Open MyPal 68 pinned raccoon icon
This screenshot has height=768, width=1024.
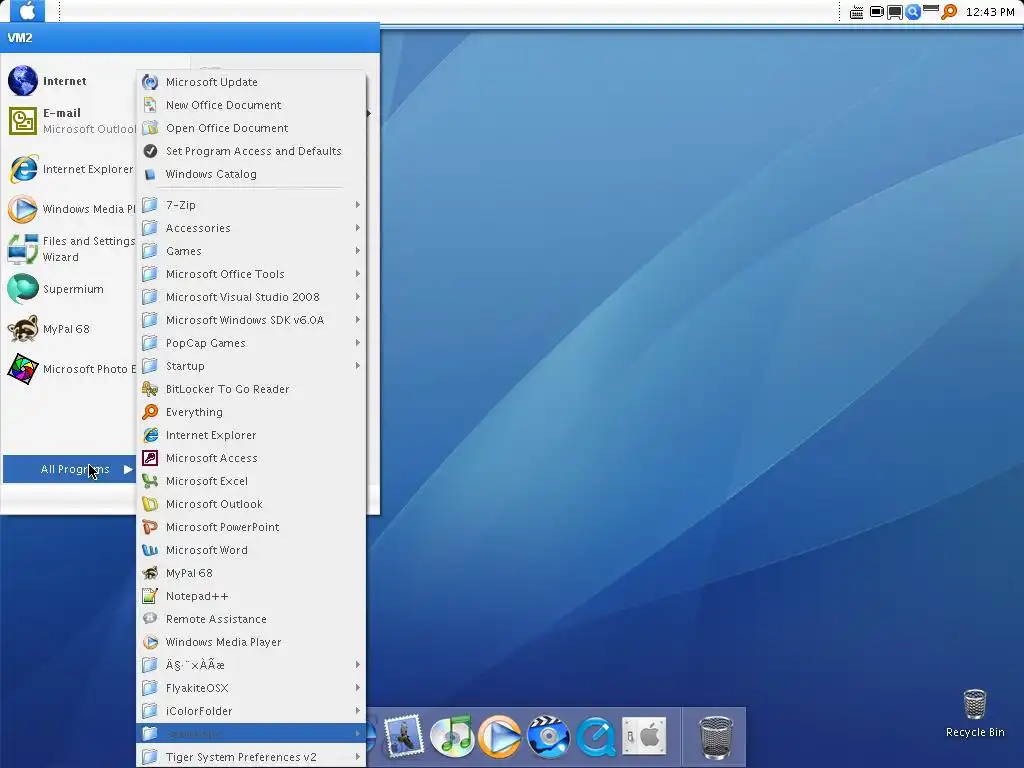(23, 329)
